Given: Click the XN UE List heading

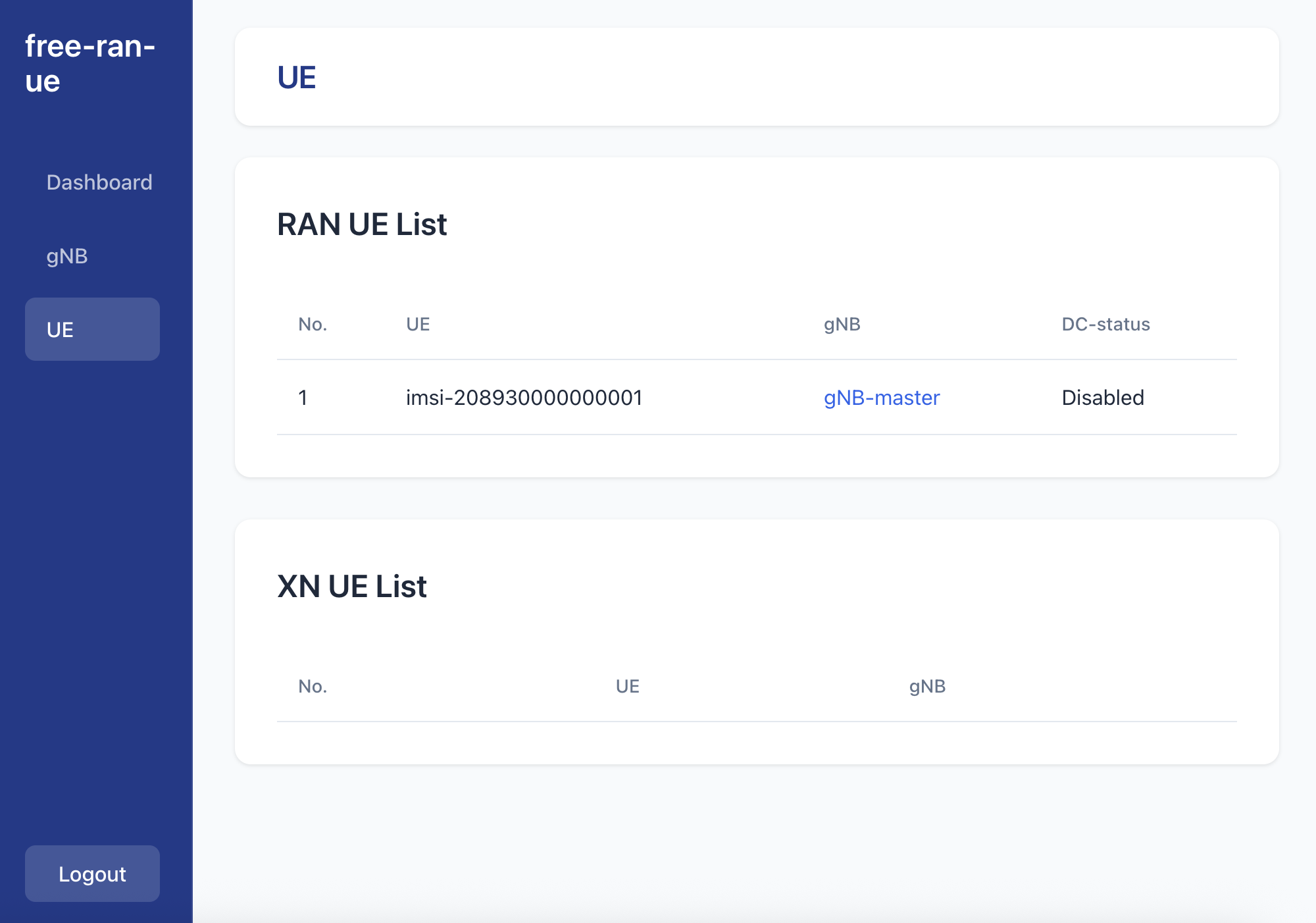Looking at the screenshot, I should 352,586.
